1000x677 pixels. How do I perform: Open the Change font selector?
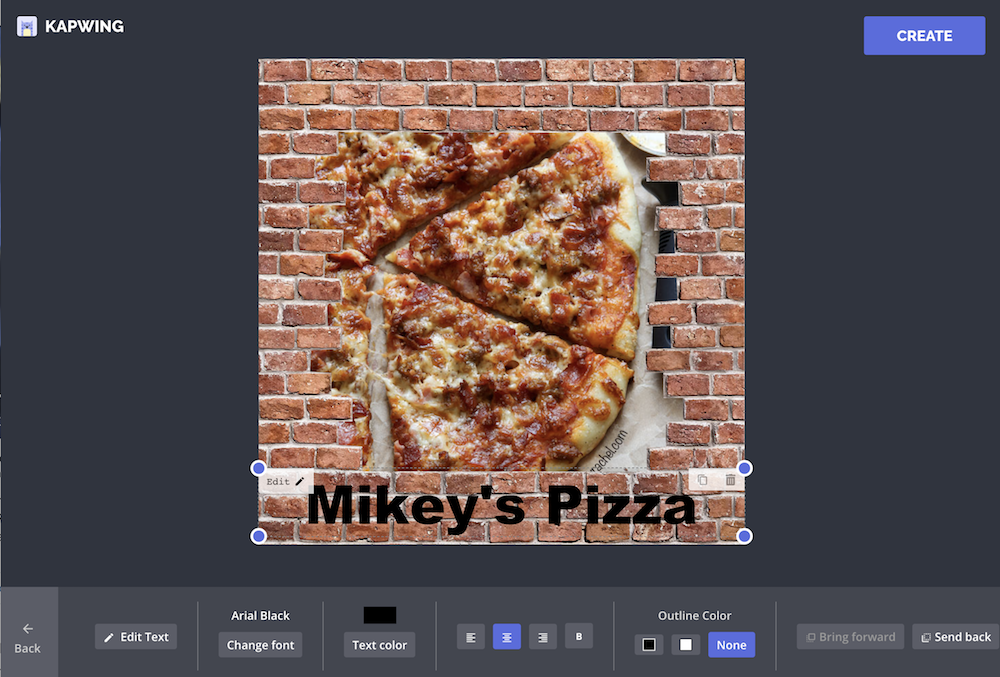point(260,645)
